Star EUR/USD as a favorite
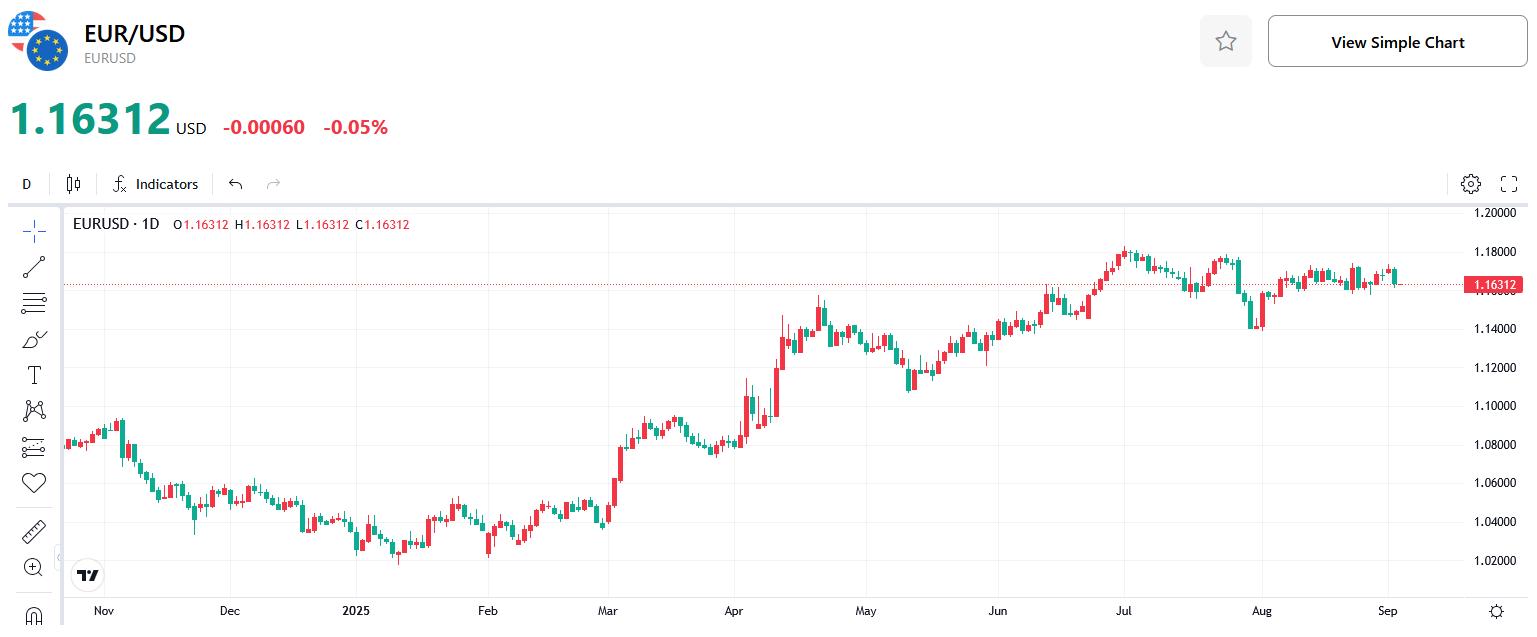The width and height of the screenshot is (1537, 637). [1226, 41]
